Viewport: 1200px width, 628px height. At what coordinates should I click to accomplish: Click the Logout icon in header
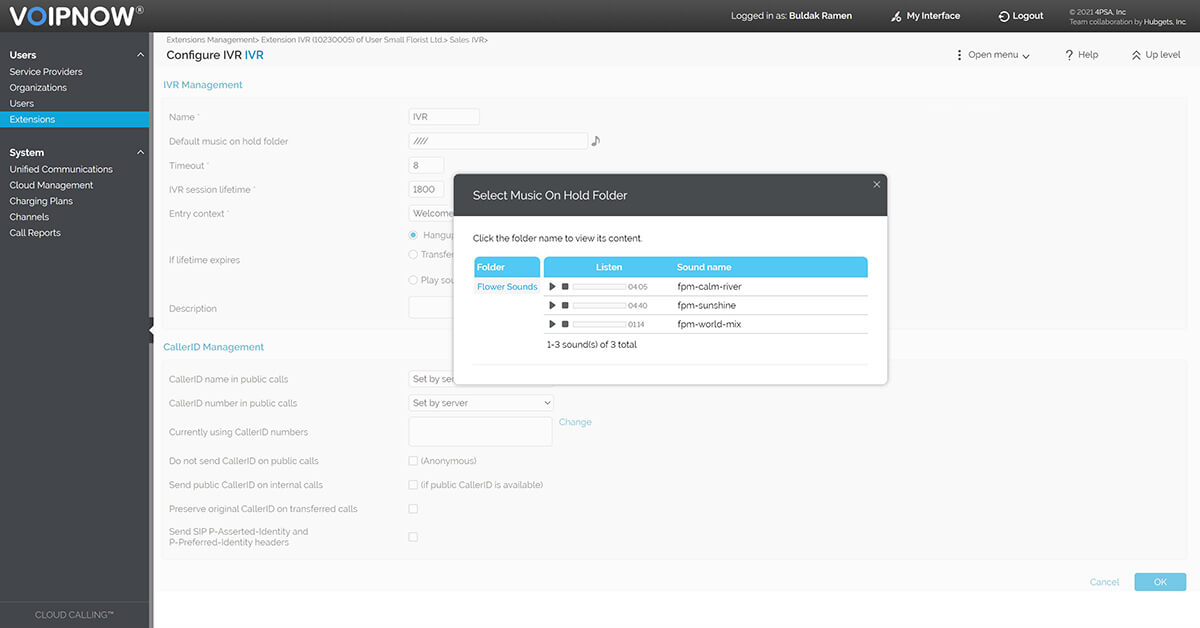[1004, 16]
